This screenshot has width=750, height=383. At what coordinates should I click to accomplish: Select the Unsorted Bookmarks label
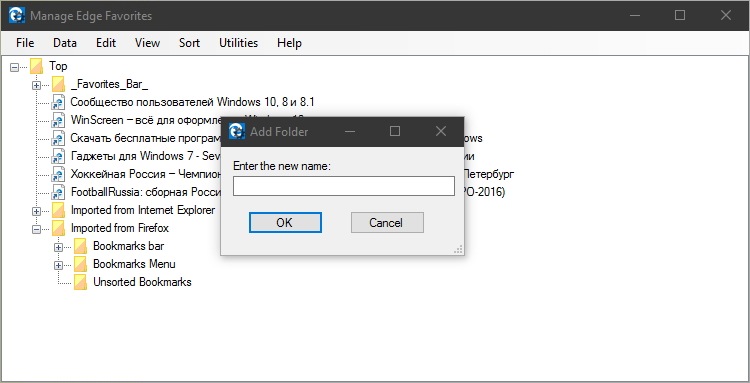click(142, 282)
